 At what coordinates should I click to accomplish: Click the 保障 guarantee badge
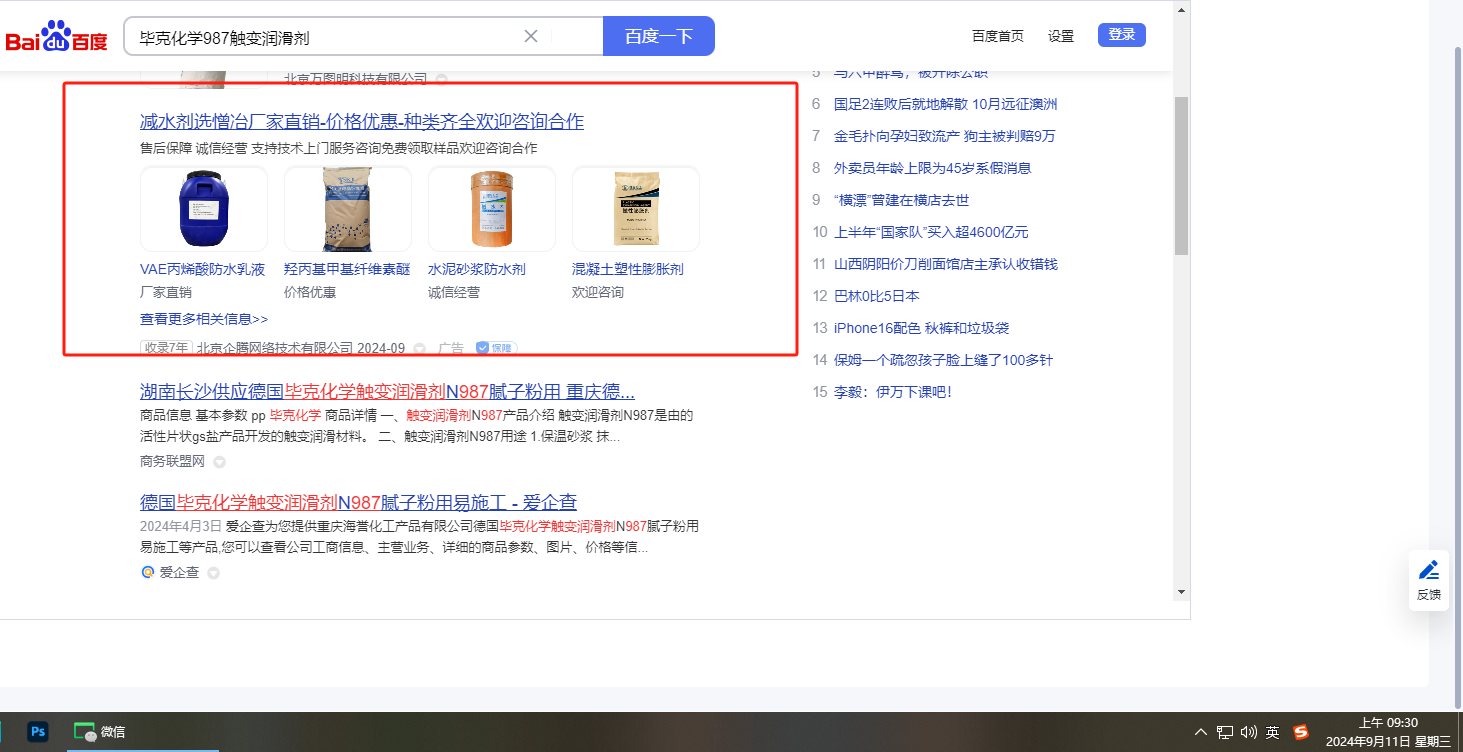click(496, 348)
